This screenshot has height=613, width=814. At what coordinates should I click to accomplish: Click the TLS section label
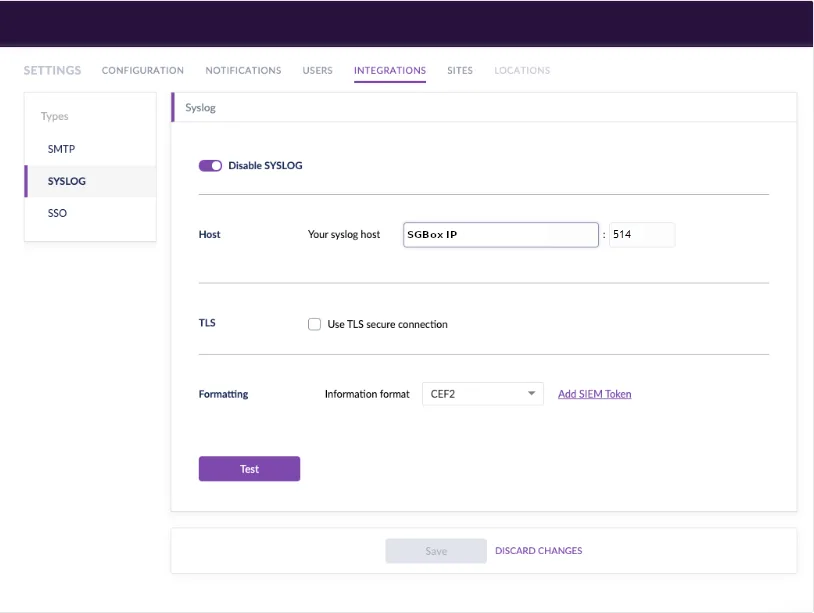click(207, 323)
